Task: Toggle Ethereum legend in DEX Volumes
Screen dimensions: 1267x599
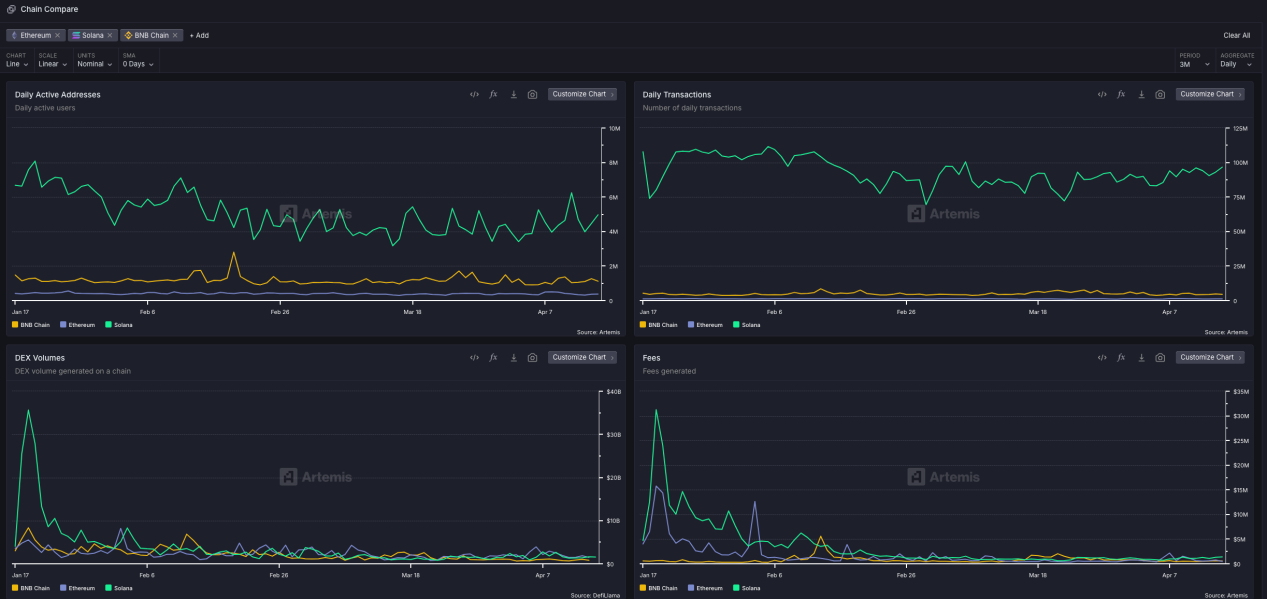Action: point(78,588)
